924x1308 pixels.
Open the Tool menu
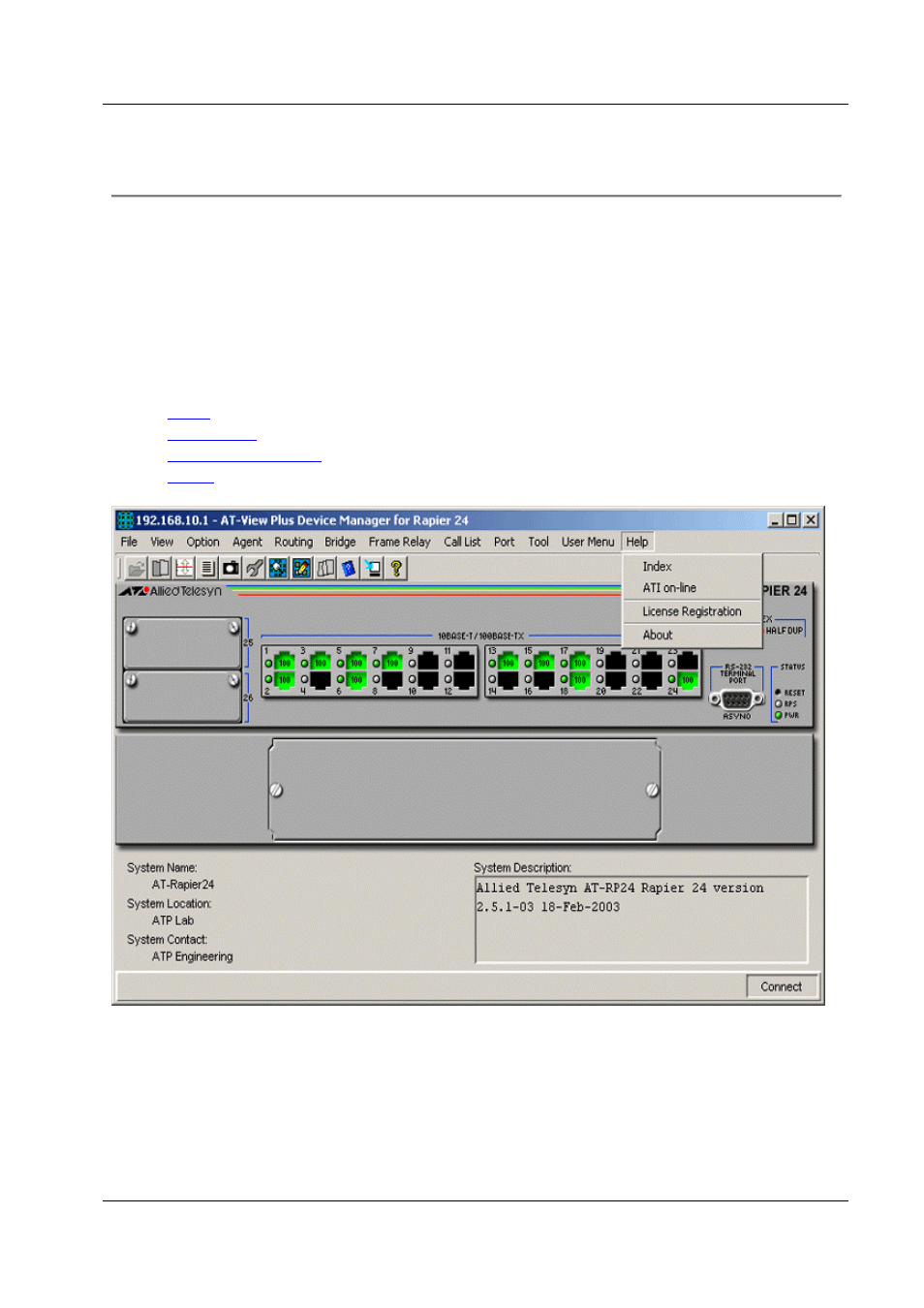coord(539,542)
